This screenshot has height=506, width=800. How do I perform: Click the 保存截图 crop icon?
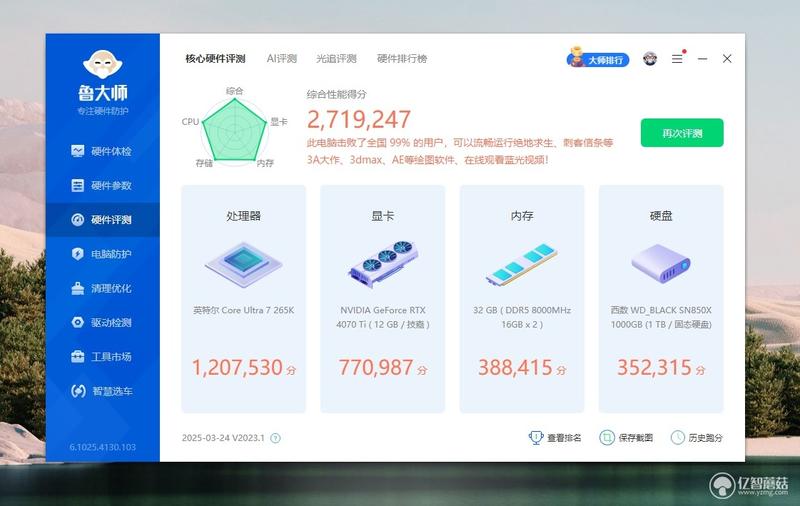pyautogui.click(x=607, y=438)
